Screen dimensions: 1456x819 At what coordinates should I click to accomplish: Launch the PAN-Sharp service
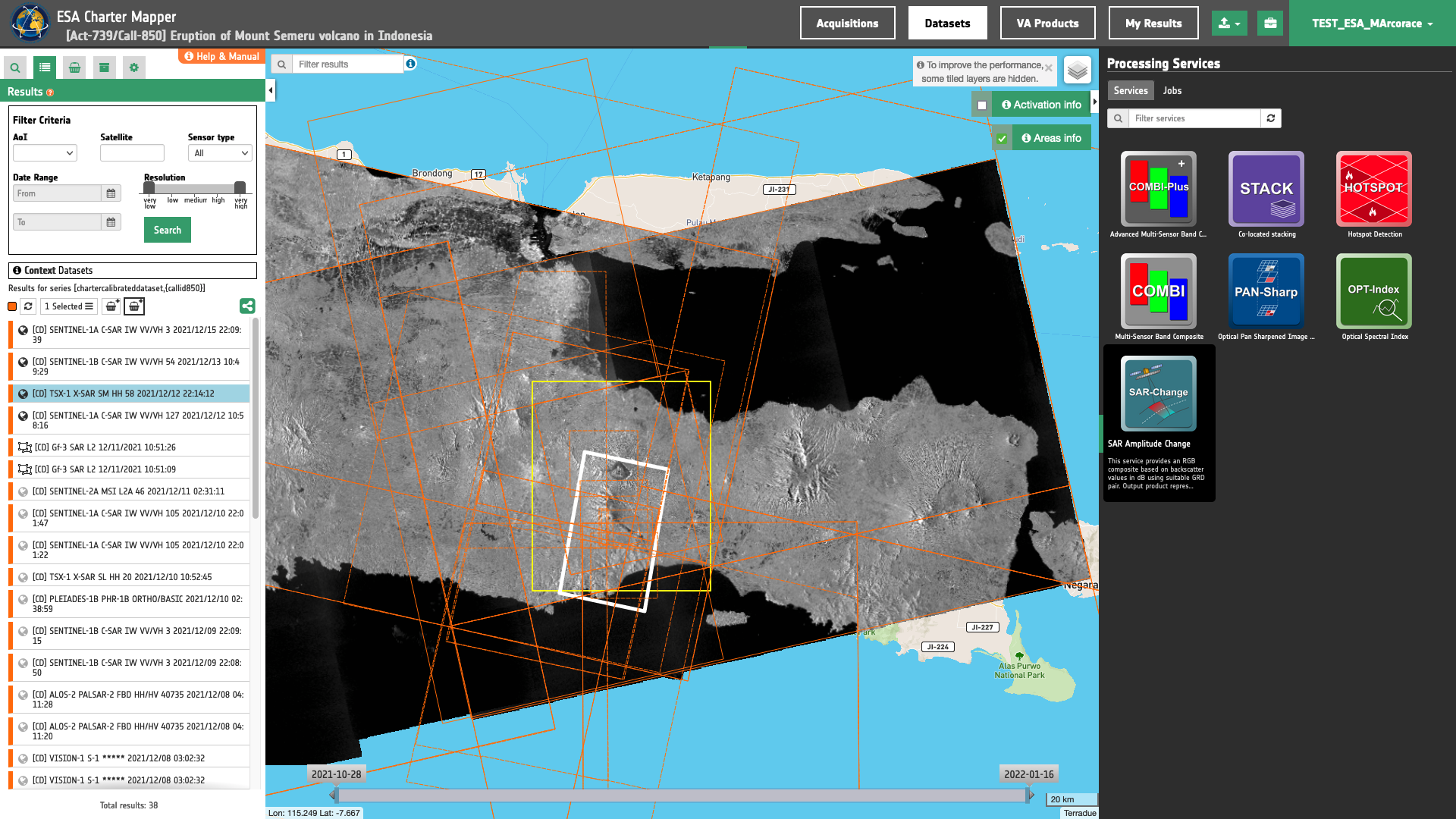(x=1266, y=291)
